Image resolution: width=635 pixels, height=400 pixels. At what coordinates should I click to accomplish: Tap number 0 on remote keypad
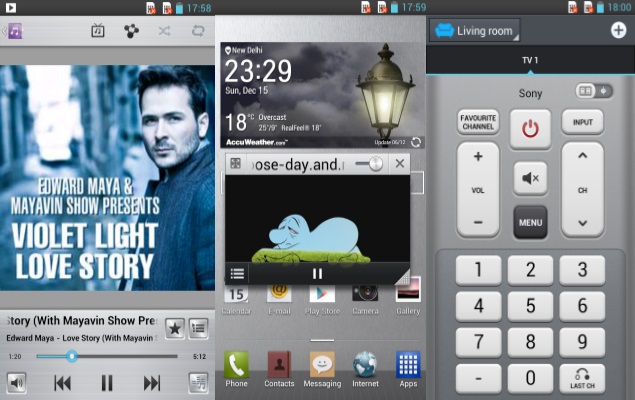[x=530, y=378]
